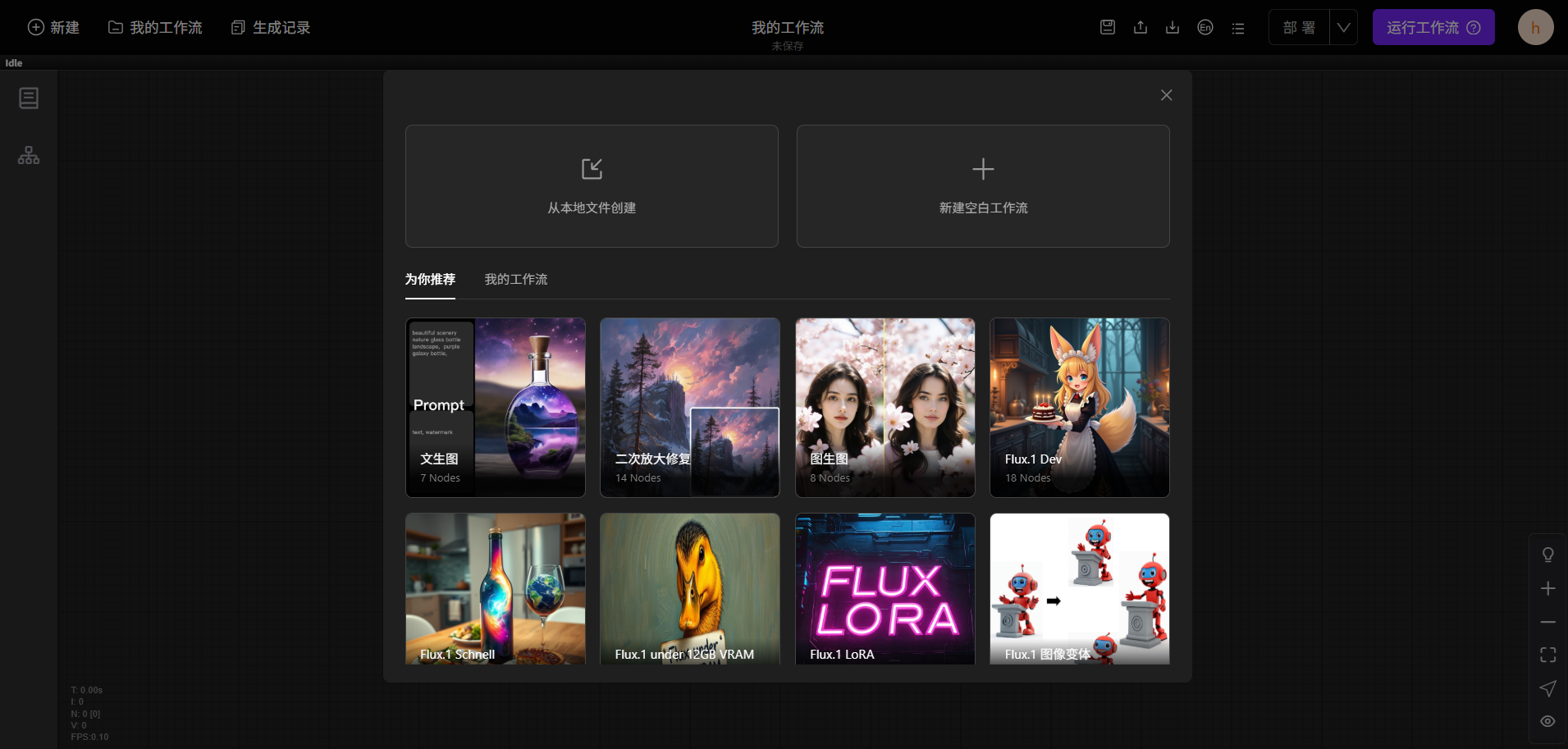The height and width of the screenshot is (749, 1568).
Task: Click the 新建 plus icon in top bar
Action: tap(36, 27)
